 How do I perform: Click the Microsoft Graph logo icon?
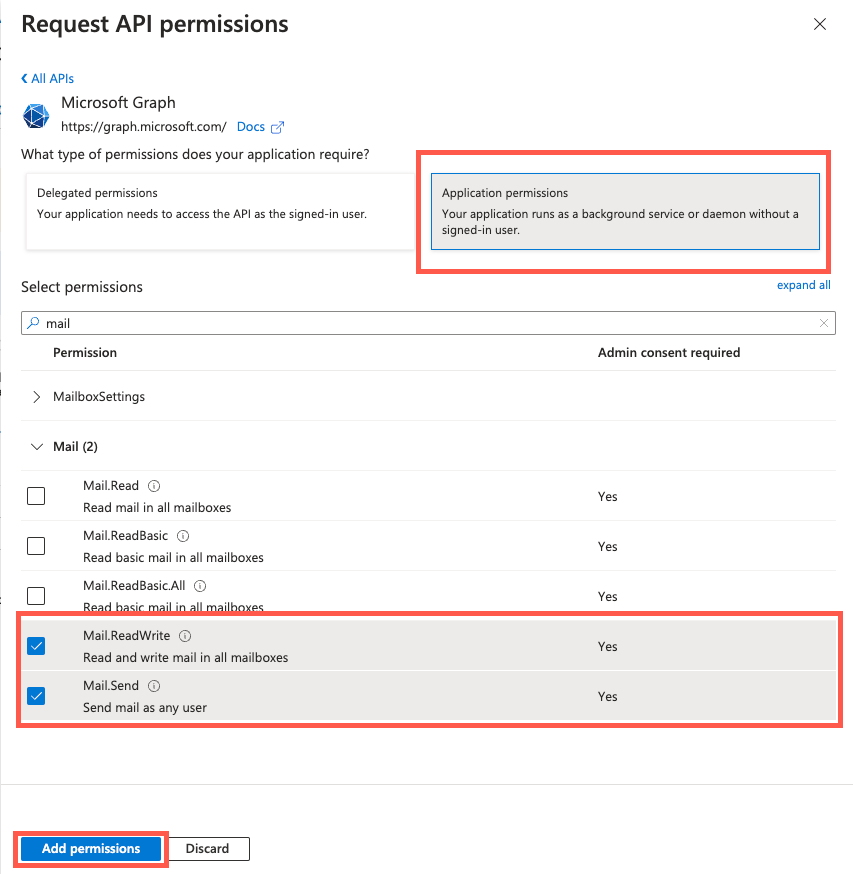pyautogui.click(x=36, y=115)
